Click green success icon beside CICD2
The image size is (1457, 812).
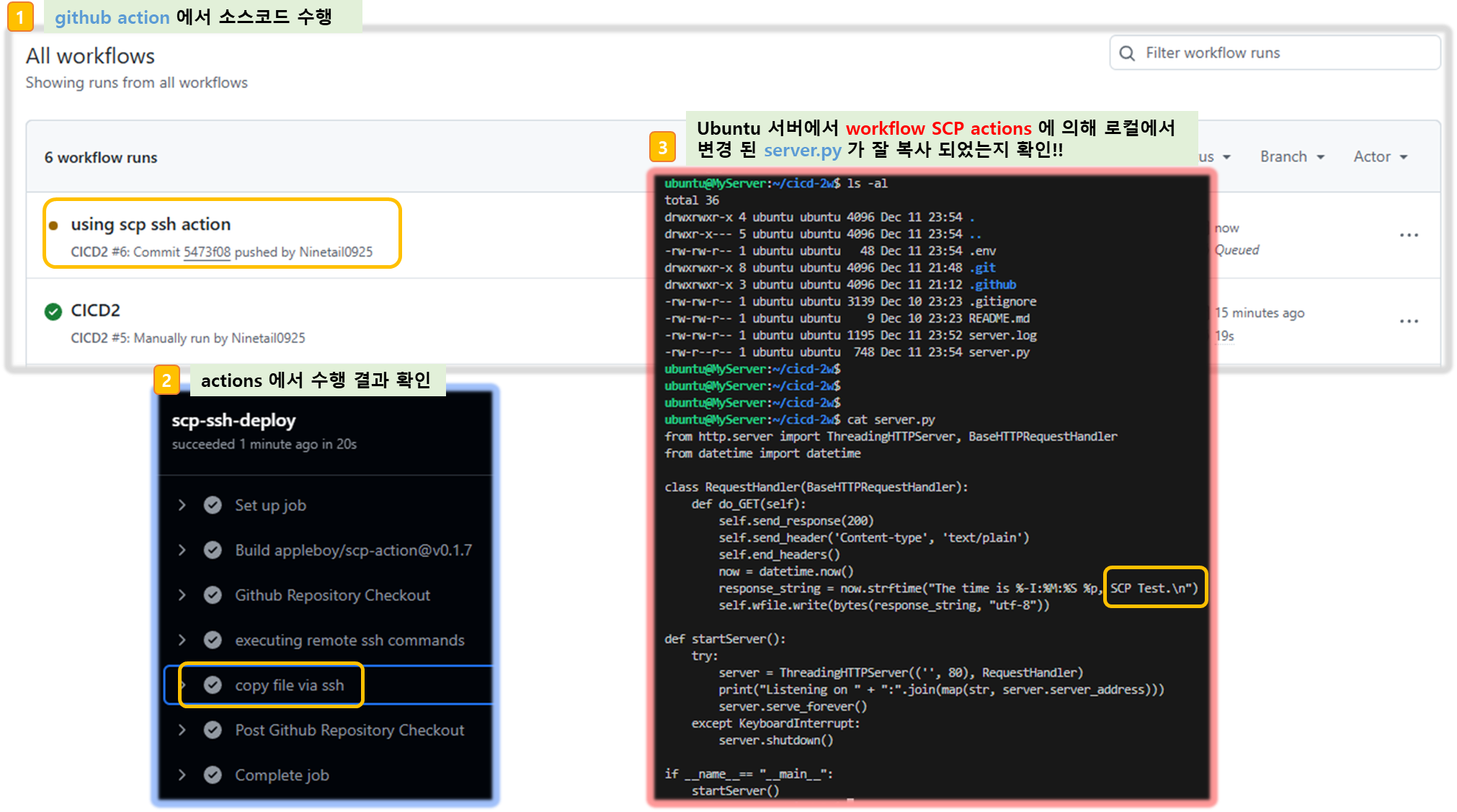(53, 311)
